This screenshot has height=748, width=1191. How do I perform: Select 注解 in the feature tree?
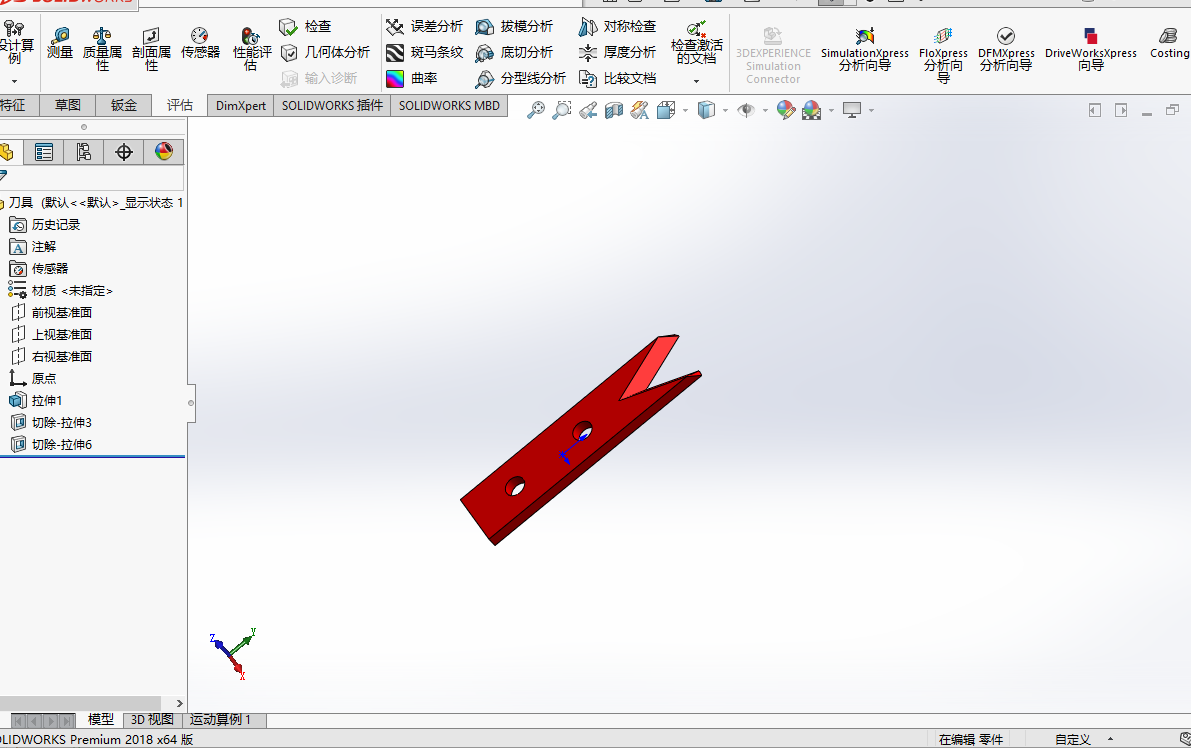(x=33, y=247)
